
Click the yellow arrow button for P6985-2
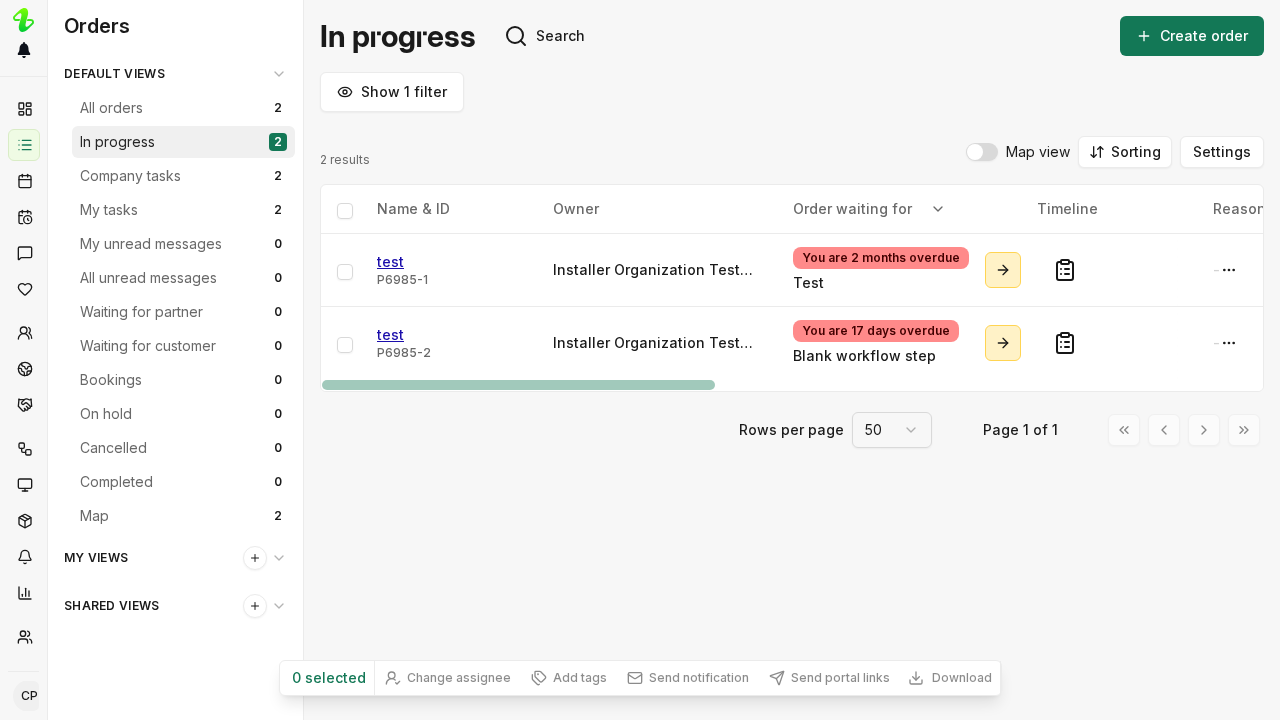(1003, 343)
